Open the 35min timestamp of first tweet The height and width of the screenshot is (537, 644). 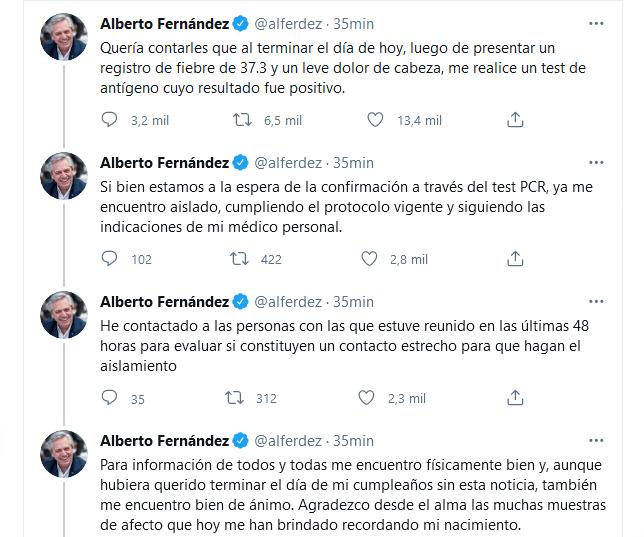pos(354,23)
